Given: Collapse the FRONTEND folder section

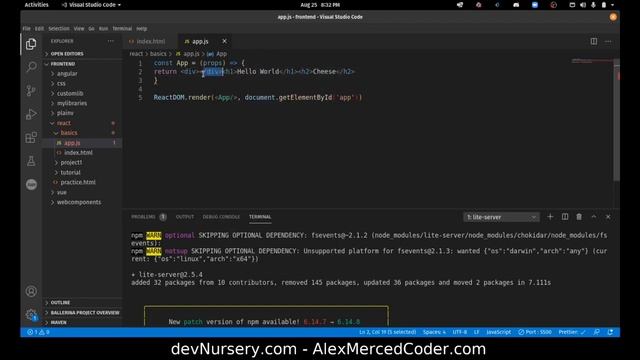Looking at the screenshot, I should 82,64.
